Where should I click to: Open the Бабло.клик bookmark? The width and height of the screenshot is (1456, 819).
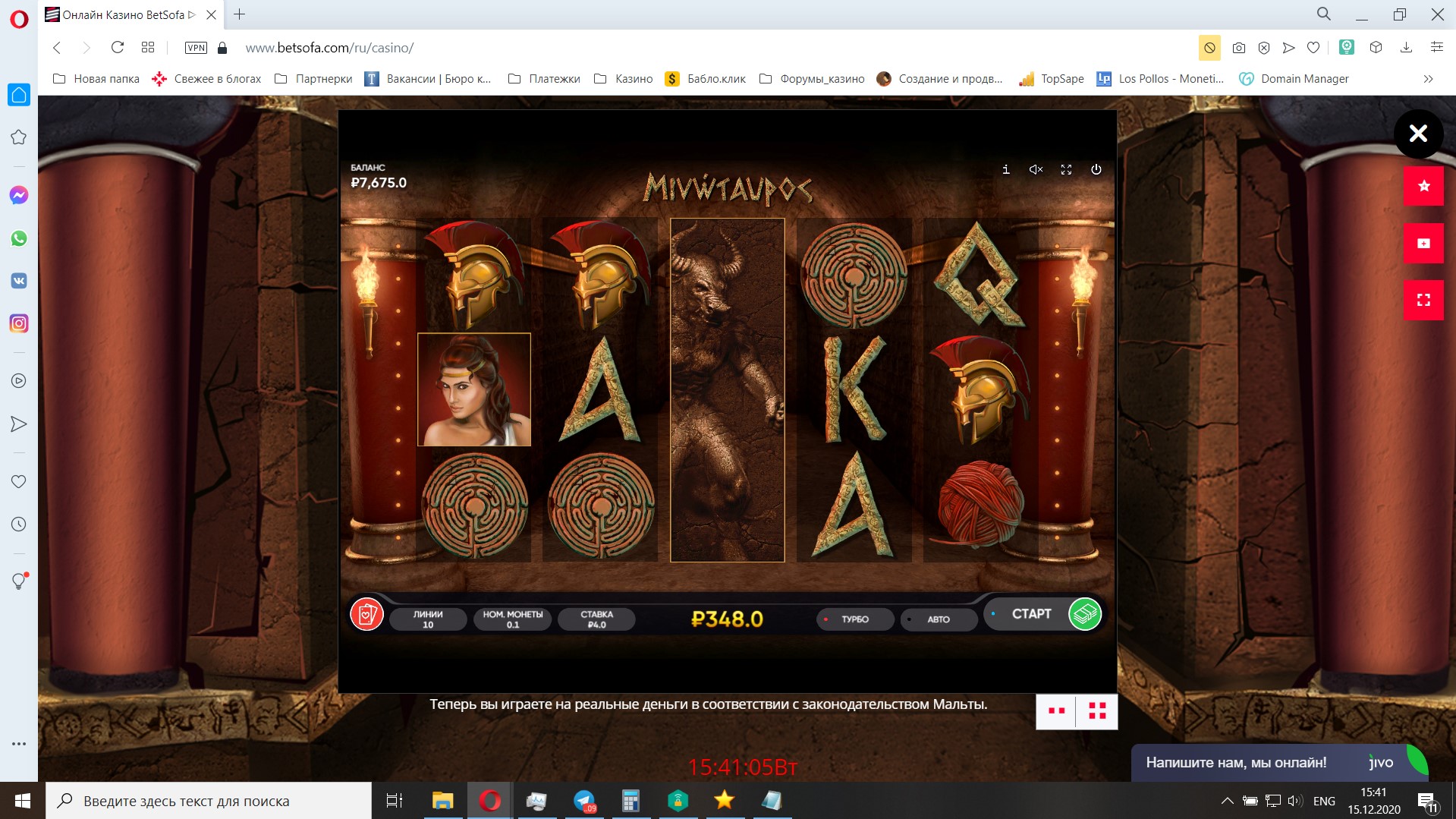pos(705,79)
